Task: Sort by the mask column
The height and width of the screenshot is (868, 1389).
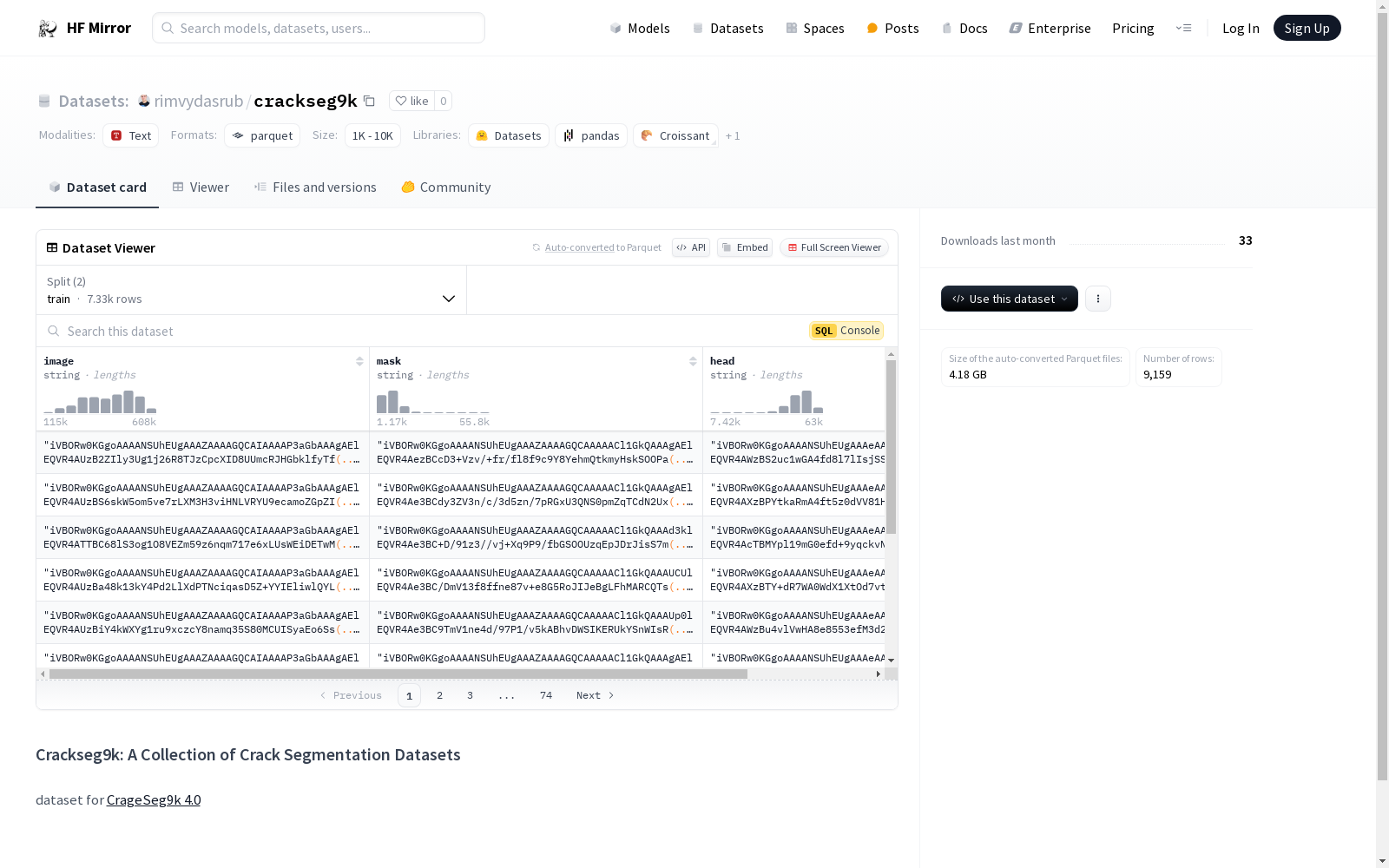Action: click(693, 362)
